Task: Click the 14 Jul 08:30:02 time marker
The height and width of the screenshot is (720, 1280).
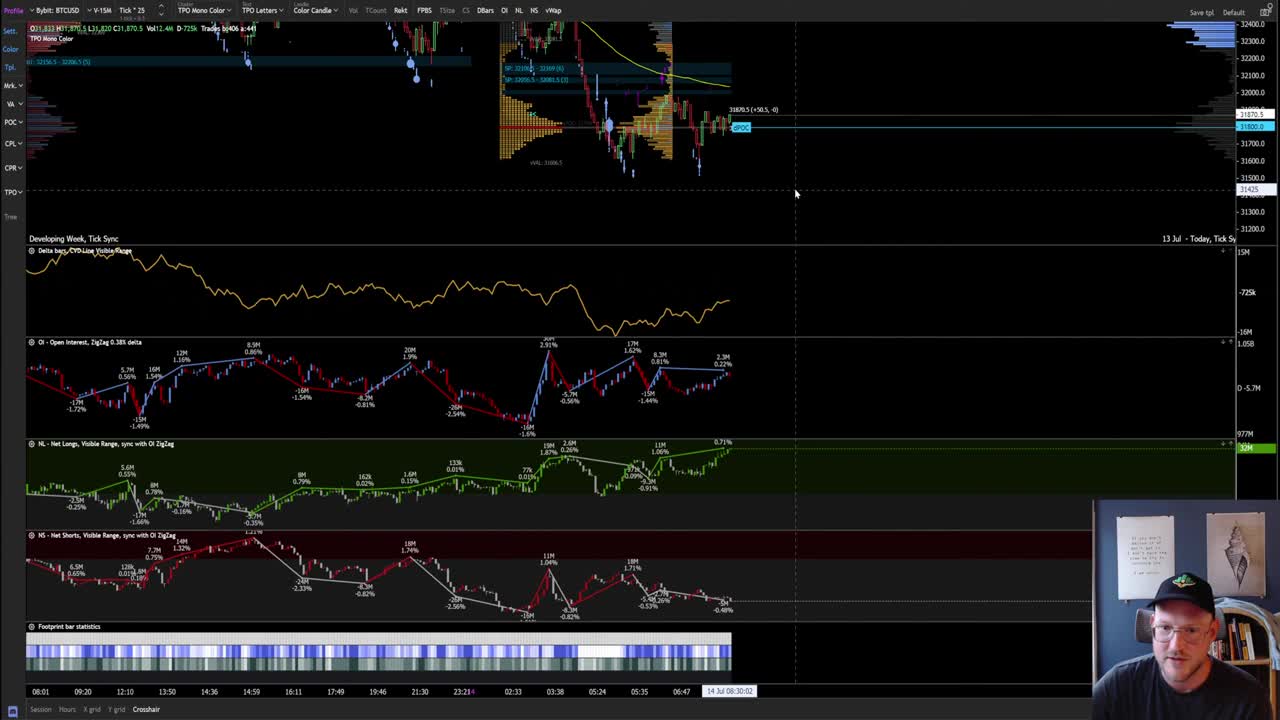Action: [729, 691]
